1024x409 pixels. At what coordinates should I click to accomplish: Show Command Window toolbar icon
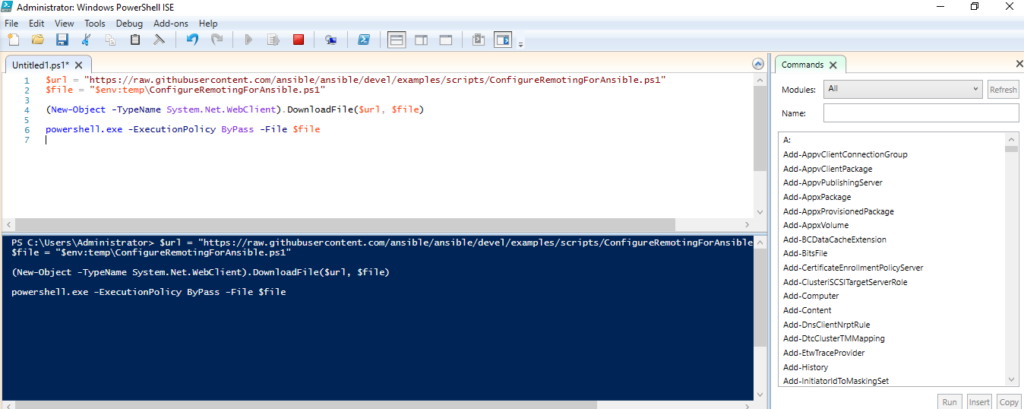click(x=478, y=40)
